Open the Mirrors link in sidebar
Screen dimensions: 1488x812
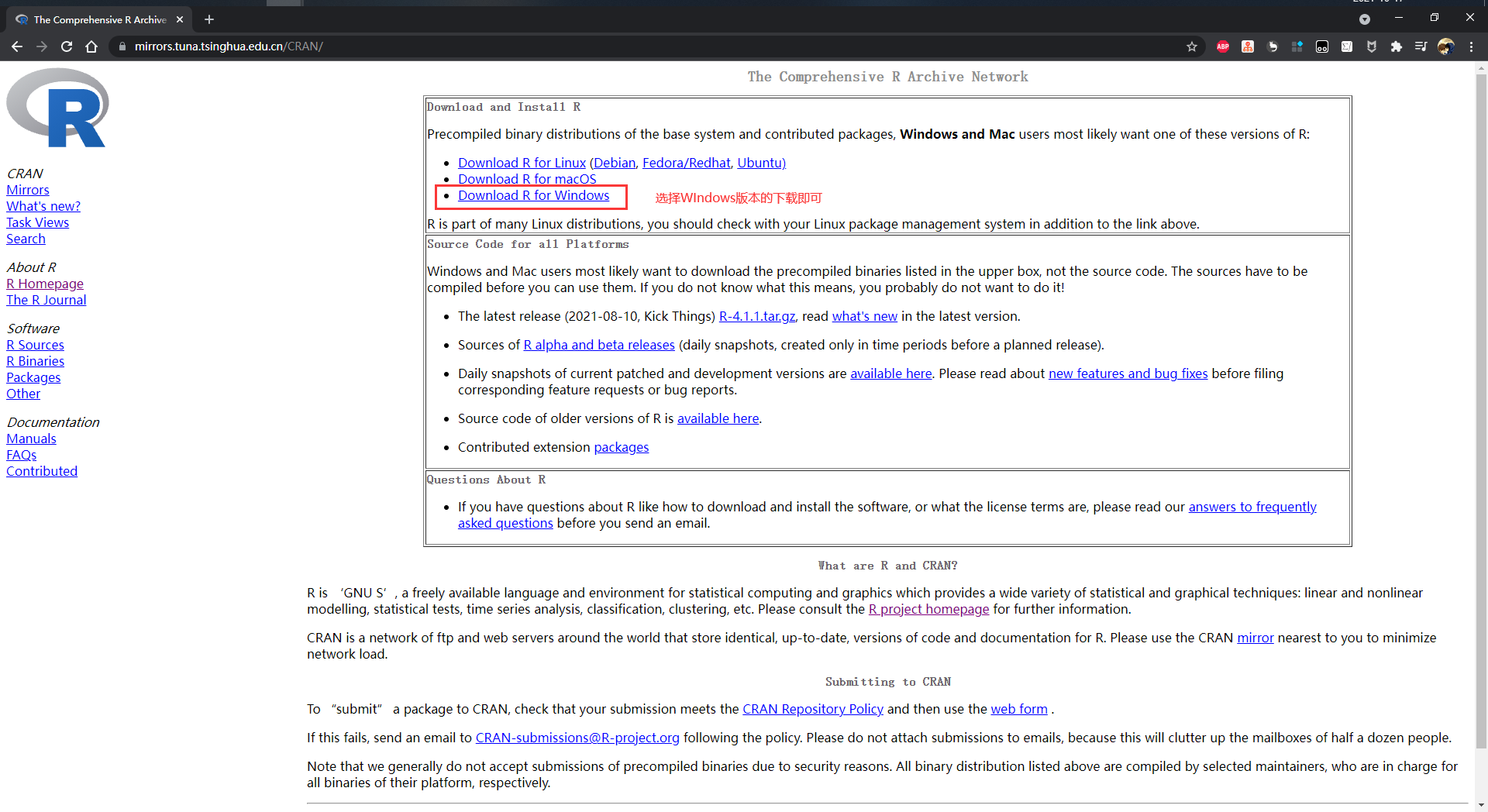[x=28, y=190]
